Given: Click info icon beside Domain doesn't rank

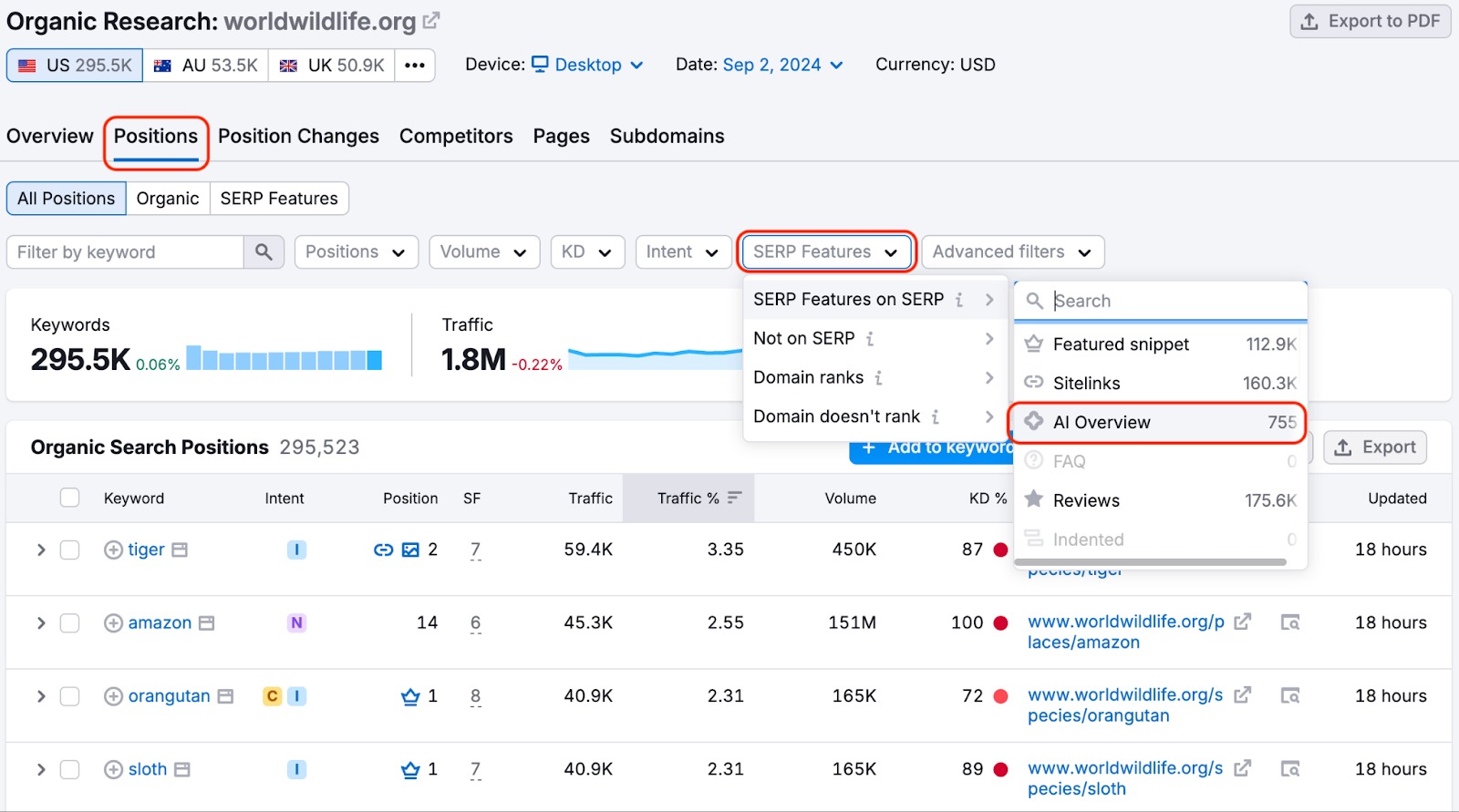Looking at the screenshot, I should 936,417.
